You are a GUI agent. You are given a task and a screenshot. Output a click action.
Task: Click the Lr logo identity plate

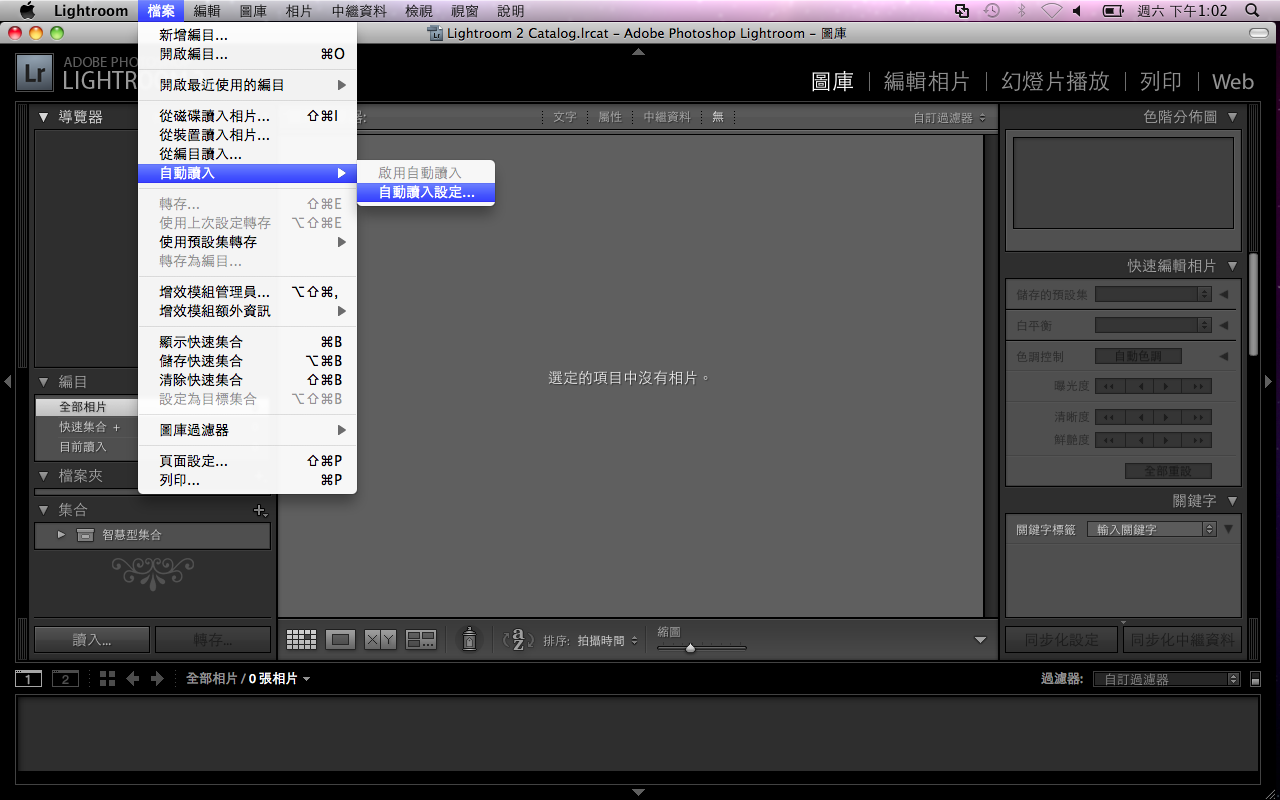click(33, 73)
